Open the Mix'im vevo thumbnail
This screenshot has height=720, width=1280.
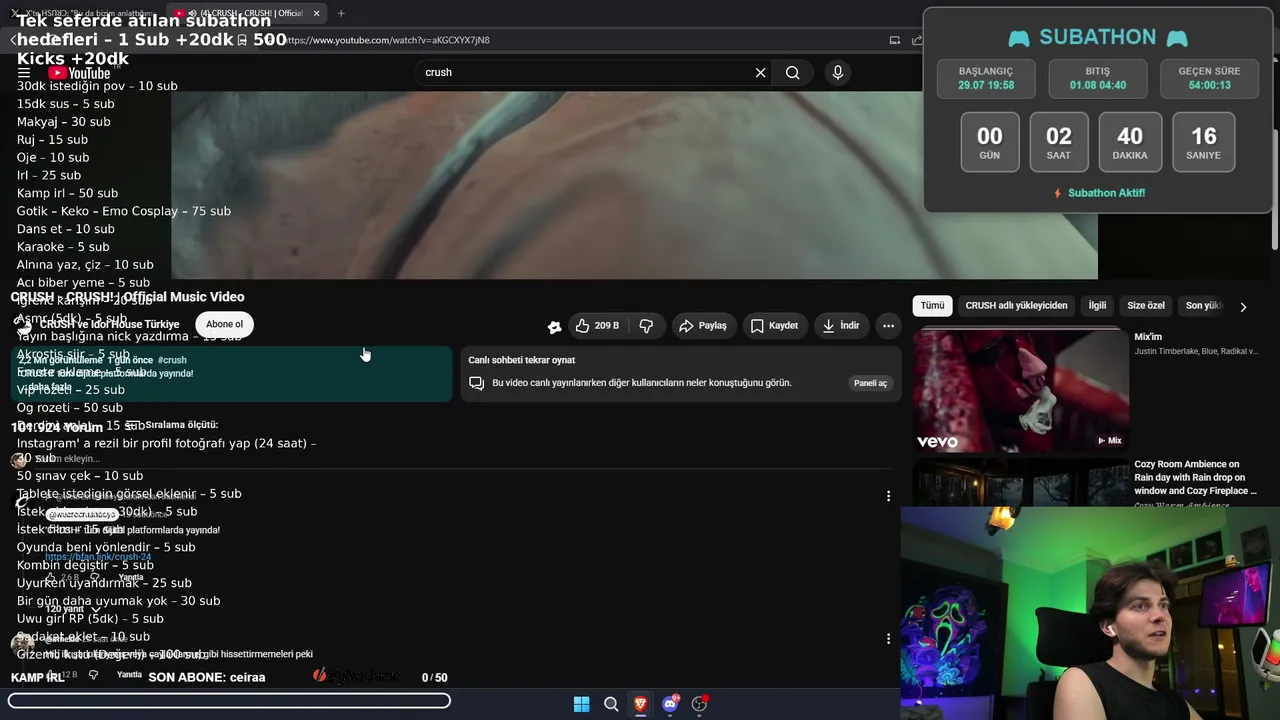point(1020,392)
